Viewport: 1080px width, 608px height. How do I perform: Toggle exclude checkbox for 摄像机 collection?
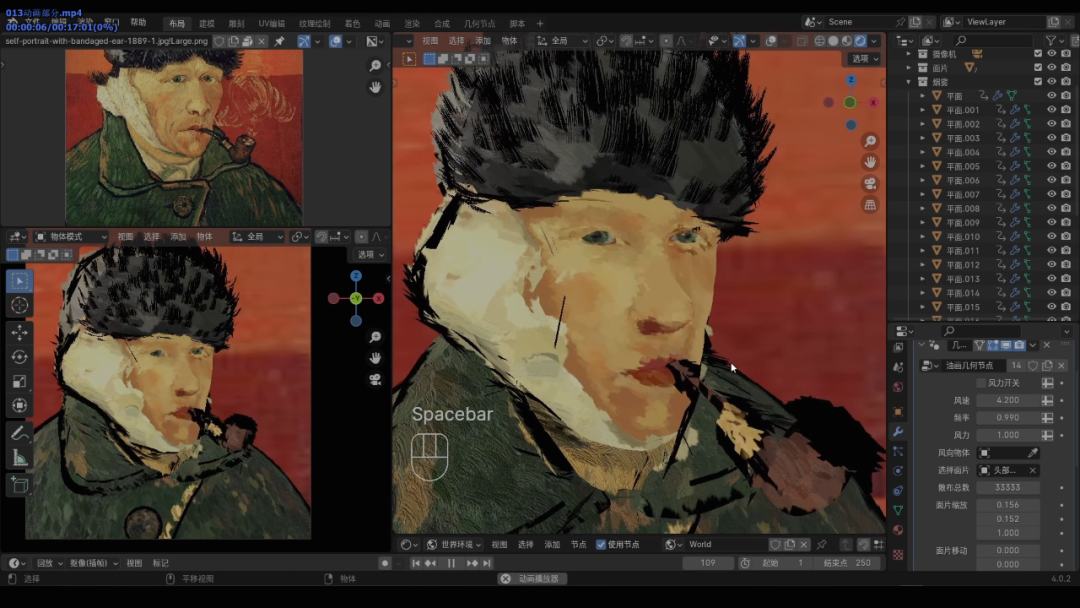tap(1038, 54)
